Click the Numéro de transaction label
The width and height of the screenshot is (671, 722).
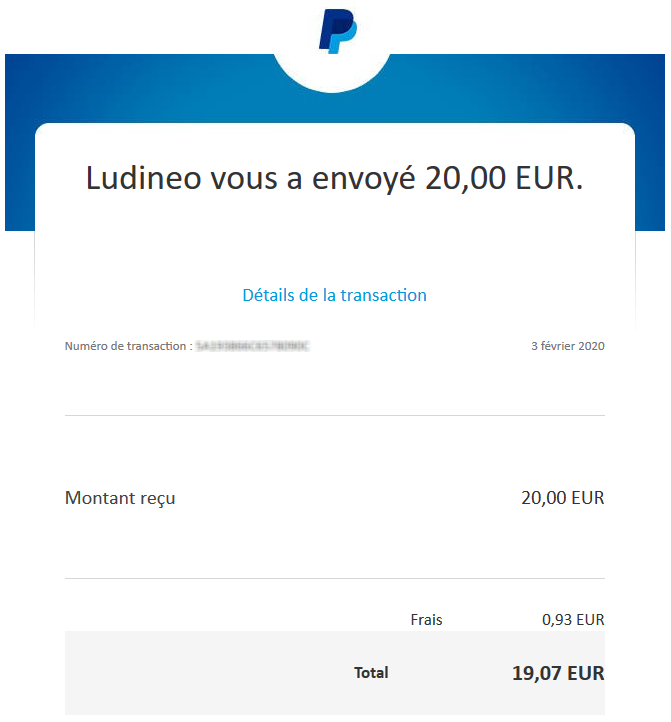coord(127,346)
